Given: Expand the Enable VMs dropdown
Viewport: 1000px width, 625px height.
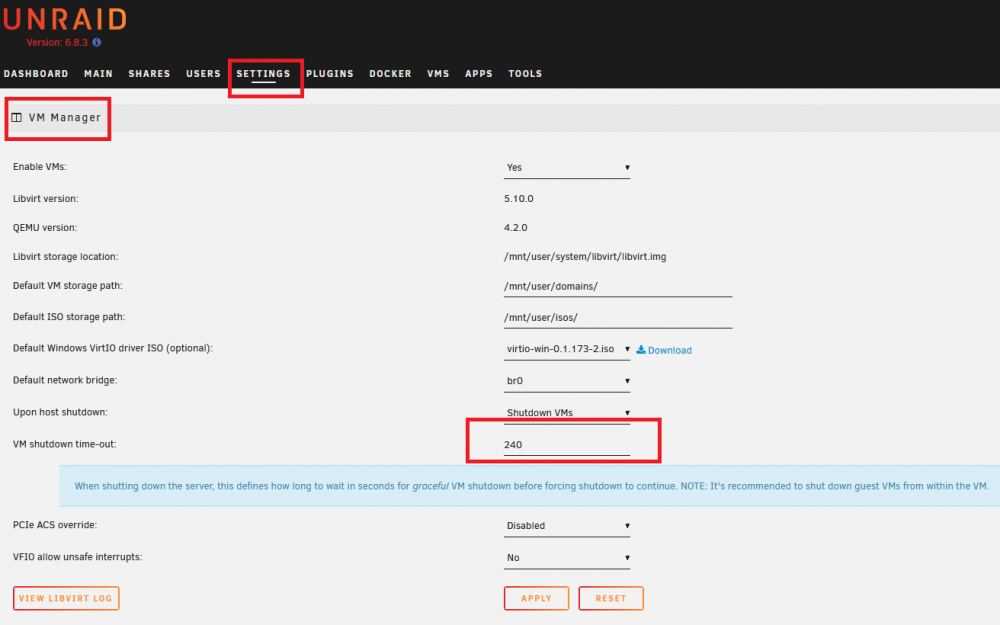Looking at the screenshot, I should 567,168.
